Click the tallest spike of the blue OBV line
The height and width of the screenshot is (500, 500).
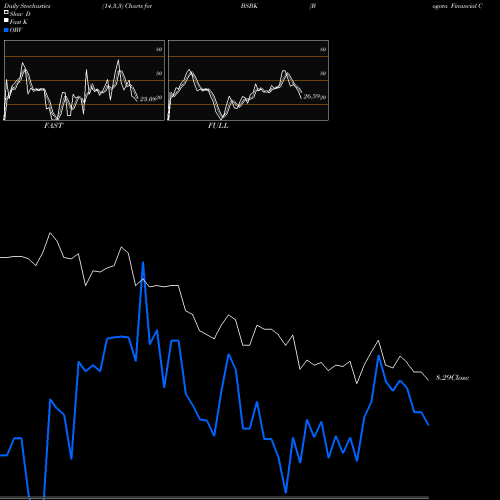143,263
